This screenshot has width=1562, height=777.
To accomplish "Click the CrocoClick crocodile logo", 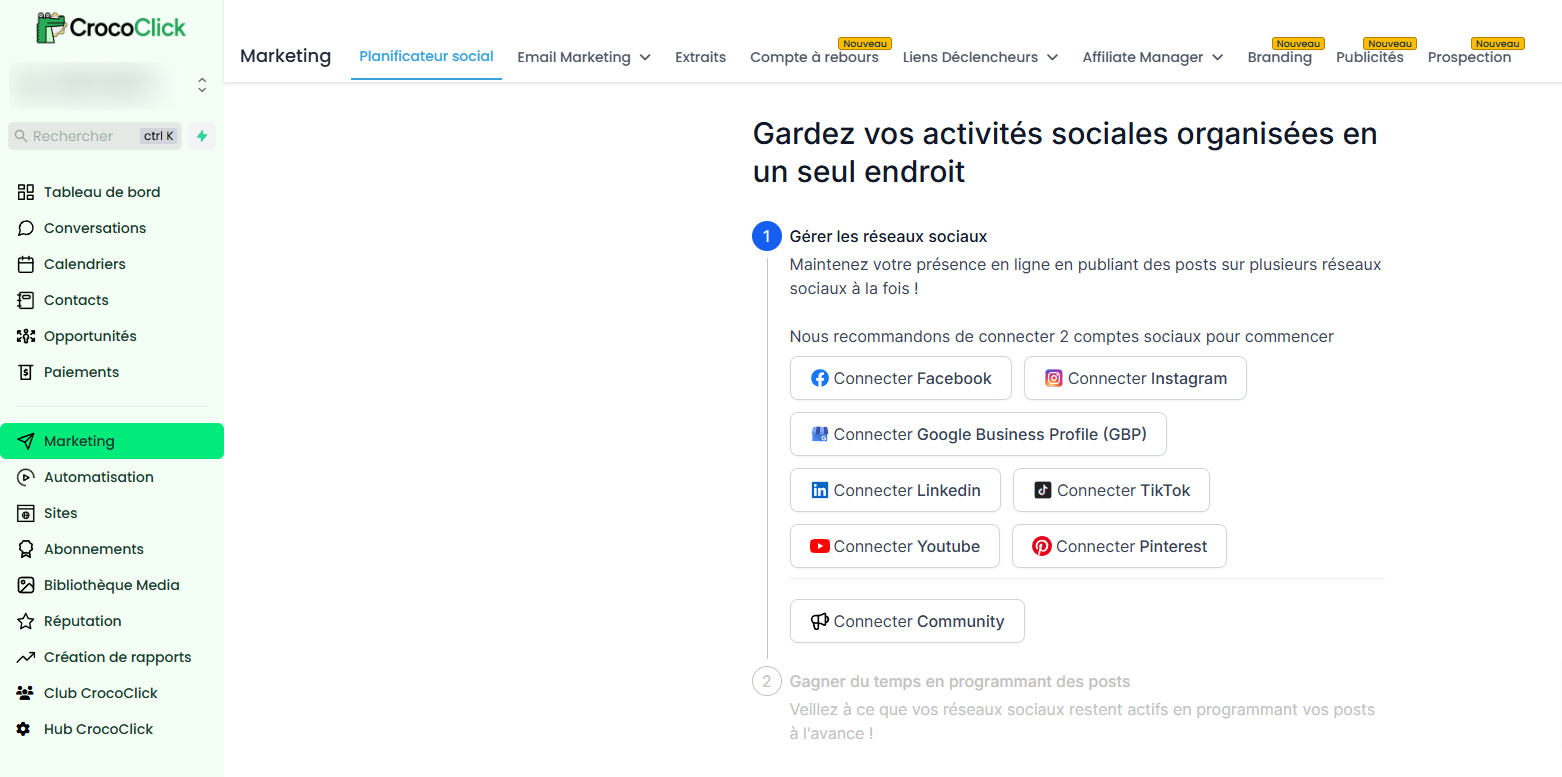I will point(111,27).
